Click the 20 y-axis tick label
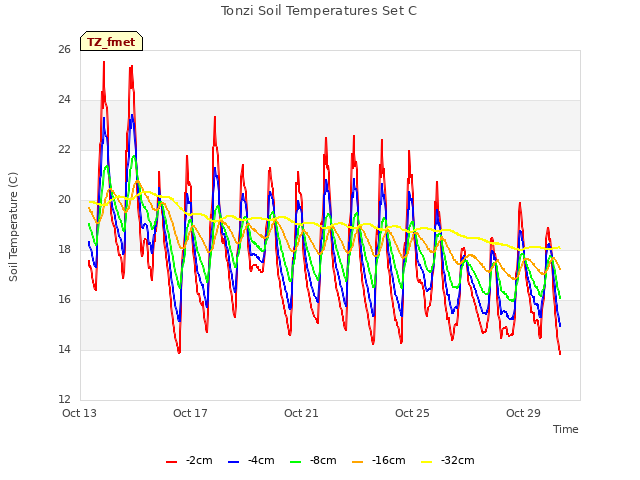This screenshot has width=640, height=480. (x=64, y=200)
